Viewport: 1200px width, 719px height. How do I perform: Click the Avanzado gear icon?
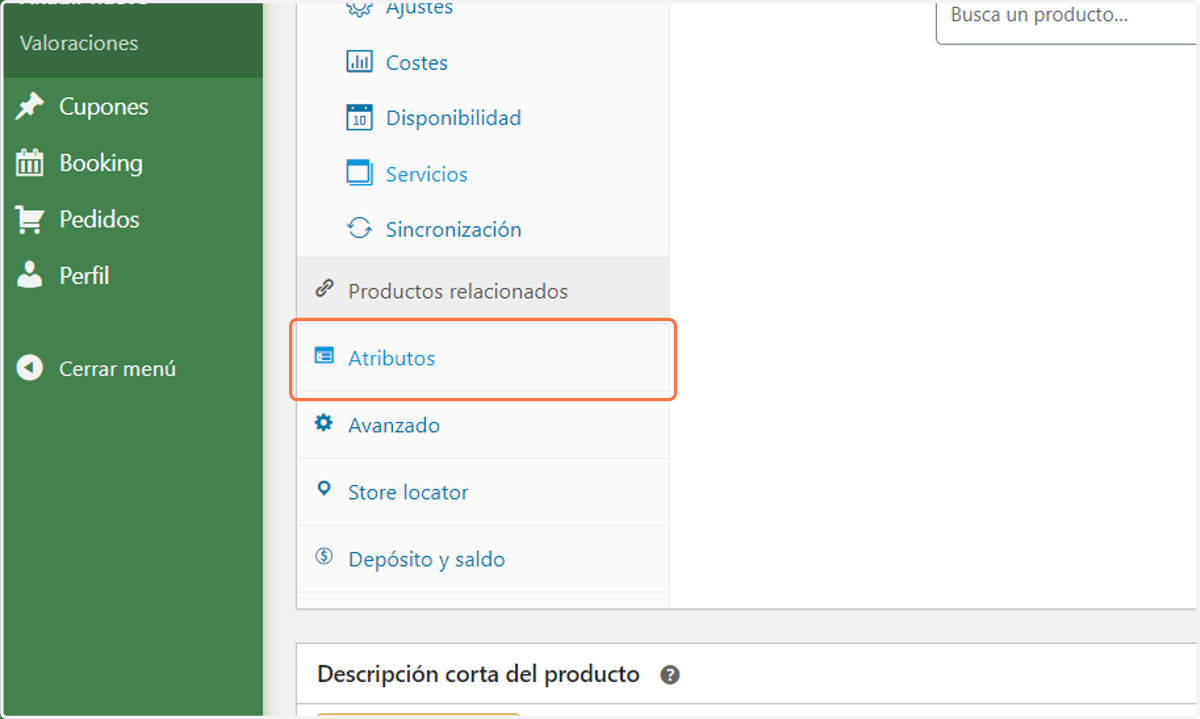[324, 423]
